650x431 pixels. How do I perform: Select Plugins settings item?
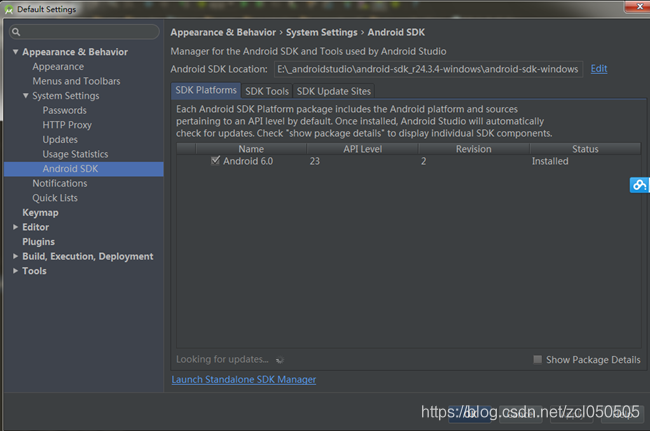pyautogui.click(x=39, y=242)
